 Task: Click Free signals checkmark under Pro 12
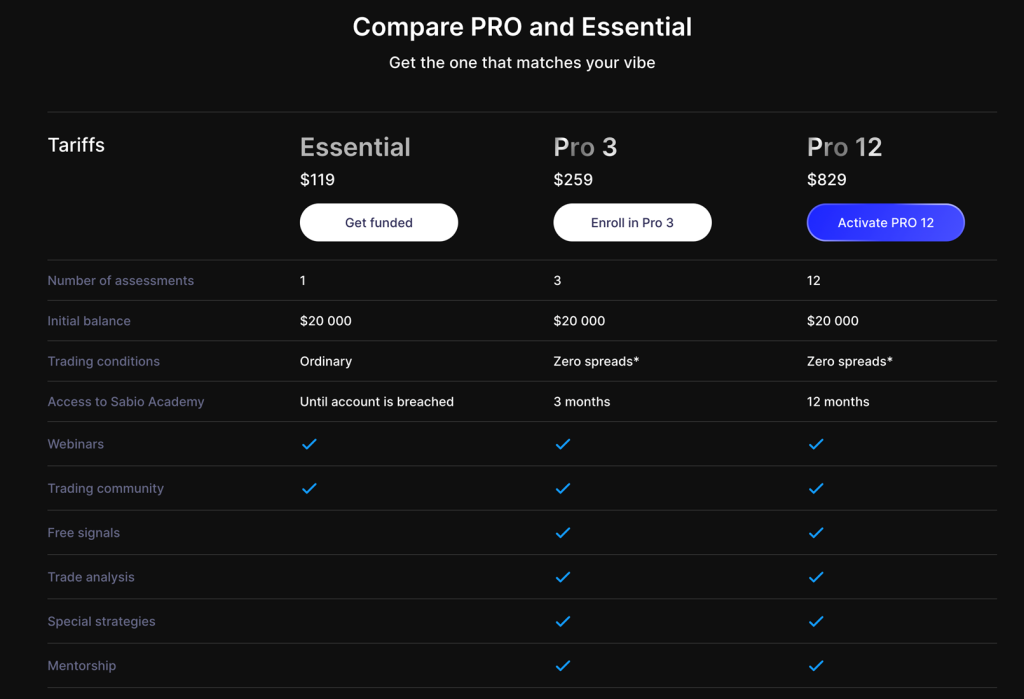pyautogui.click(x=816, y=533)
